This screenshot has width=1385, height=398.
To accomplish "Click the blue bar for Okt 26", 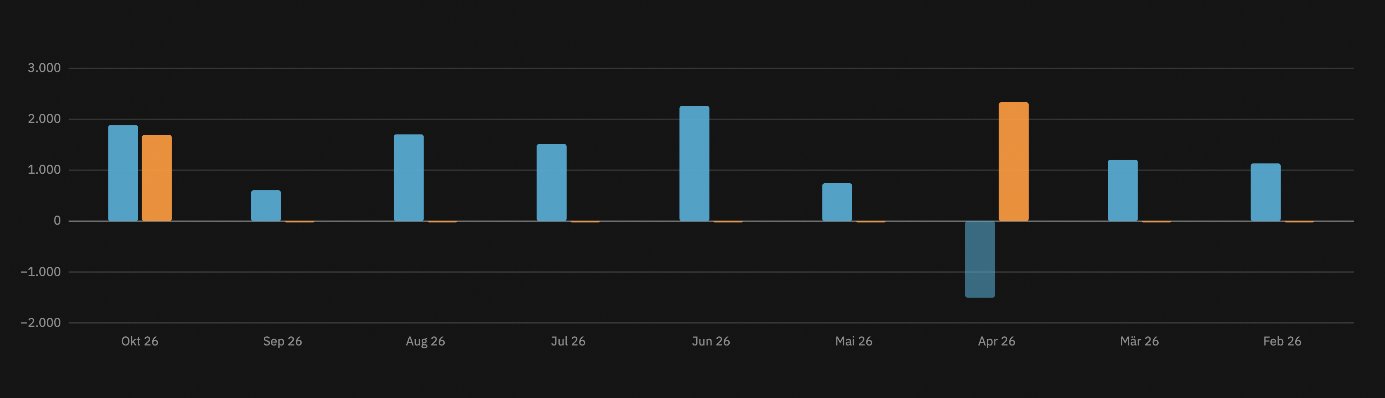I will (x=123, y=173).
